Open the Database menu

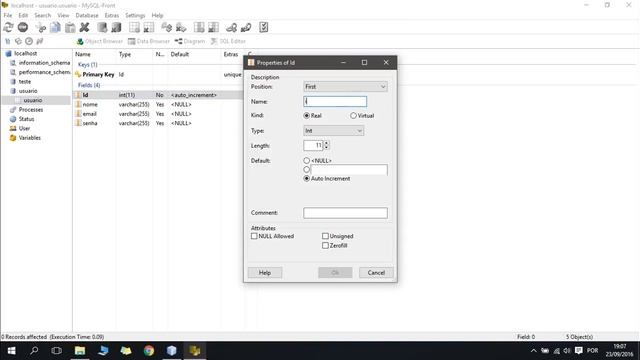click(87, 16)
